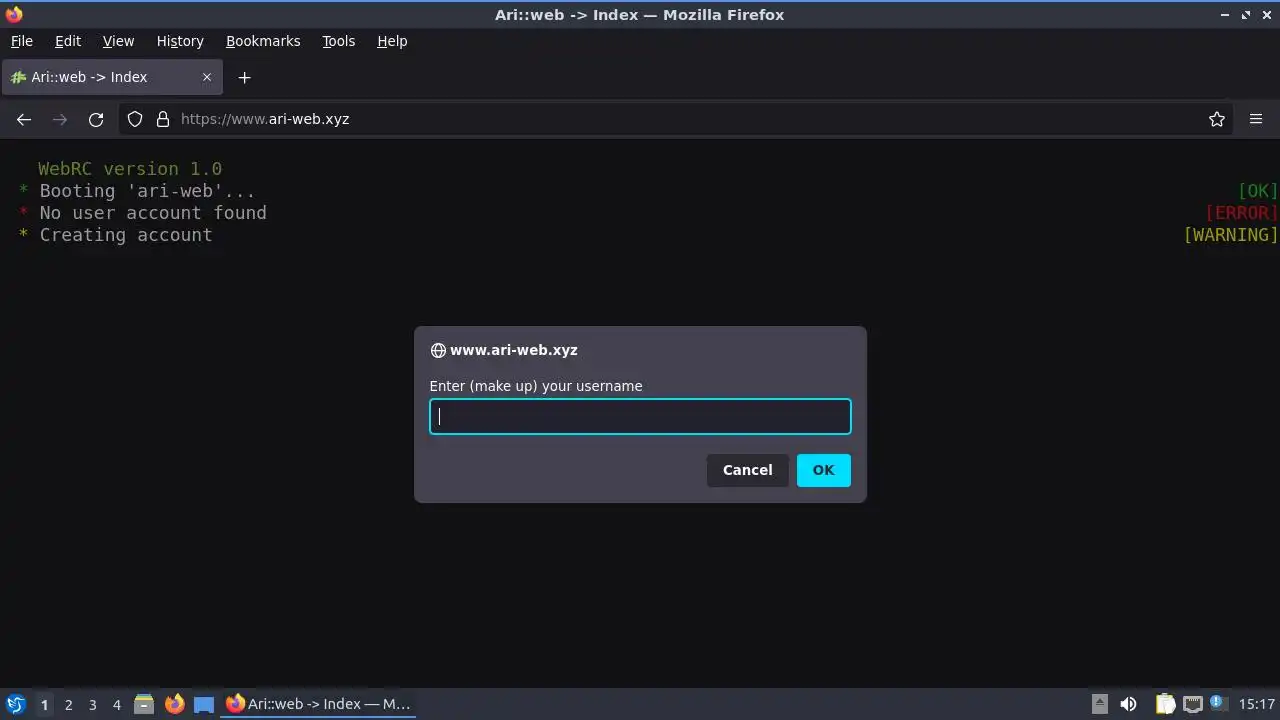The image size is (1280, 720).
Task: Close the Firefox window
Action: [1267, 15]
